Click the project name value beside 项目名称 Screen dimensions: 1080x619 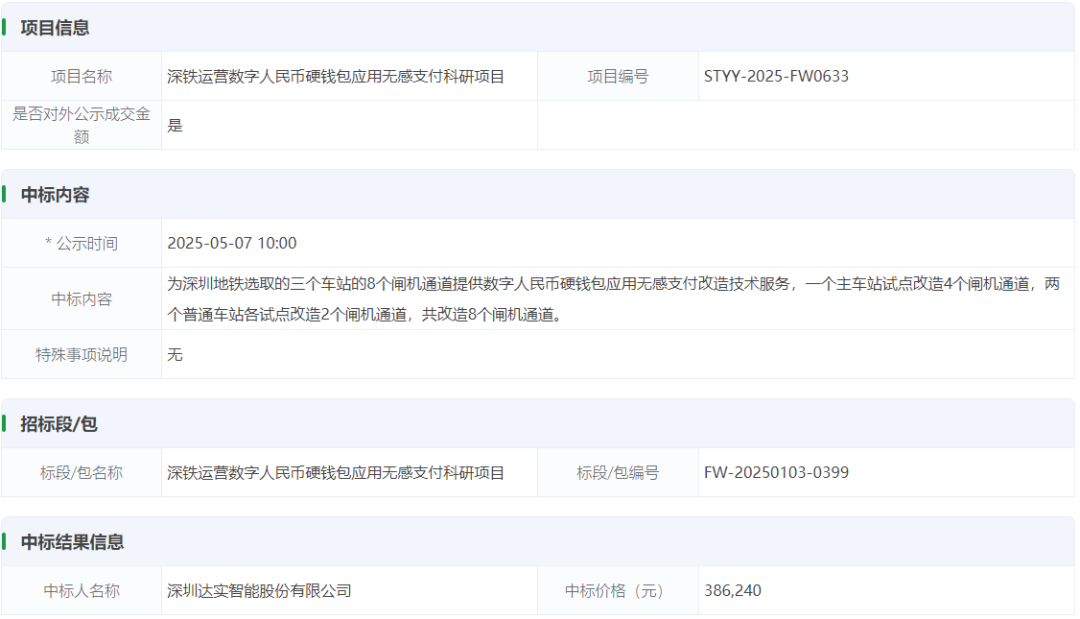(x=336, y=76)
